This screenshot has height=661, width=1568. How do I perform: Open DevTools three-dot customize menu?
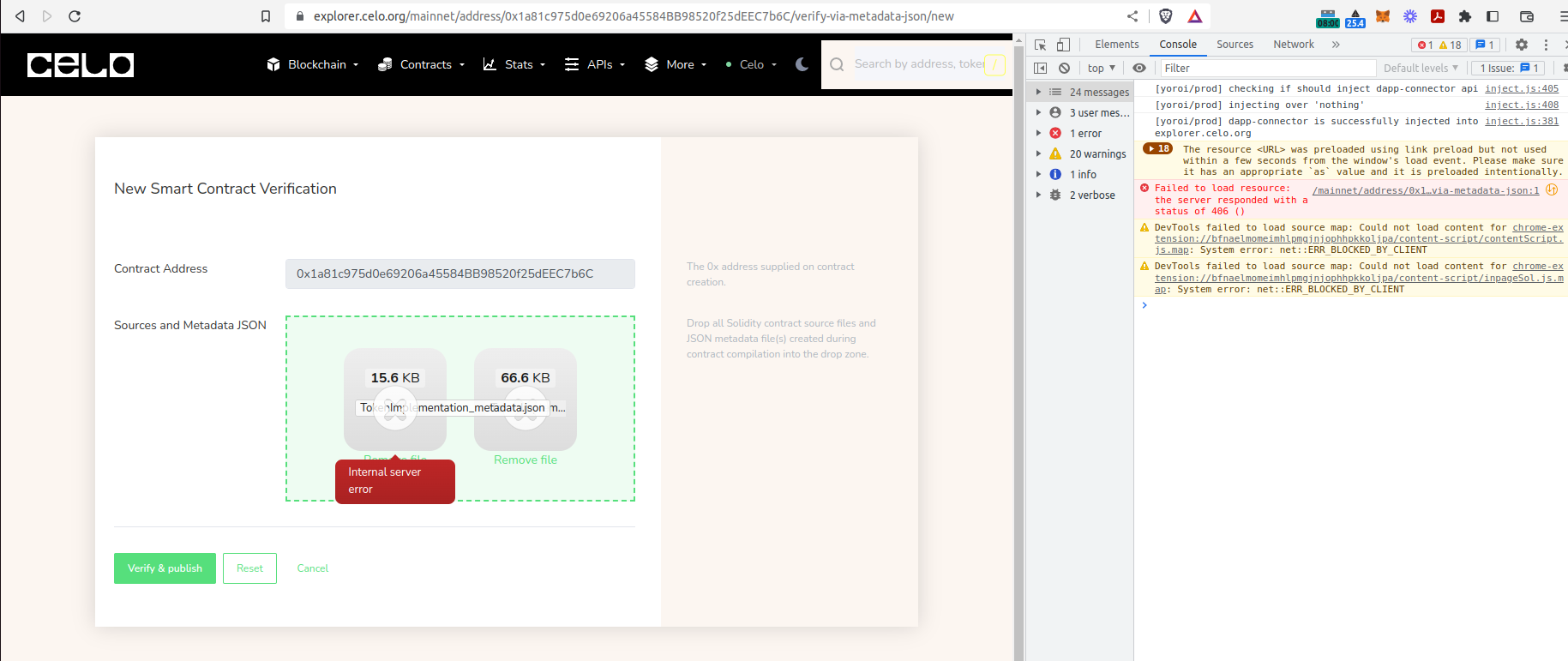click(x=1547, y=45)
